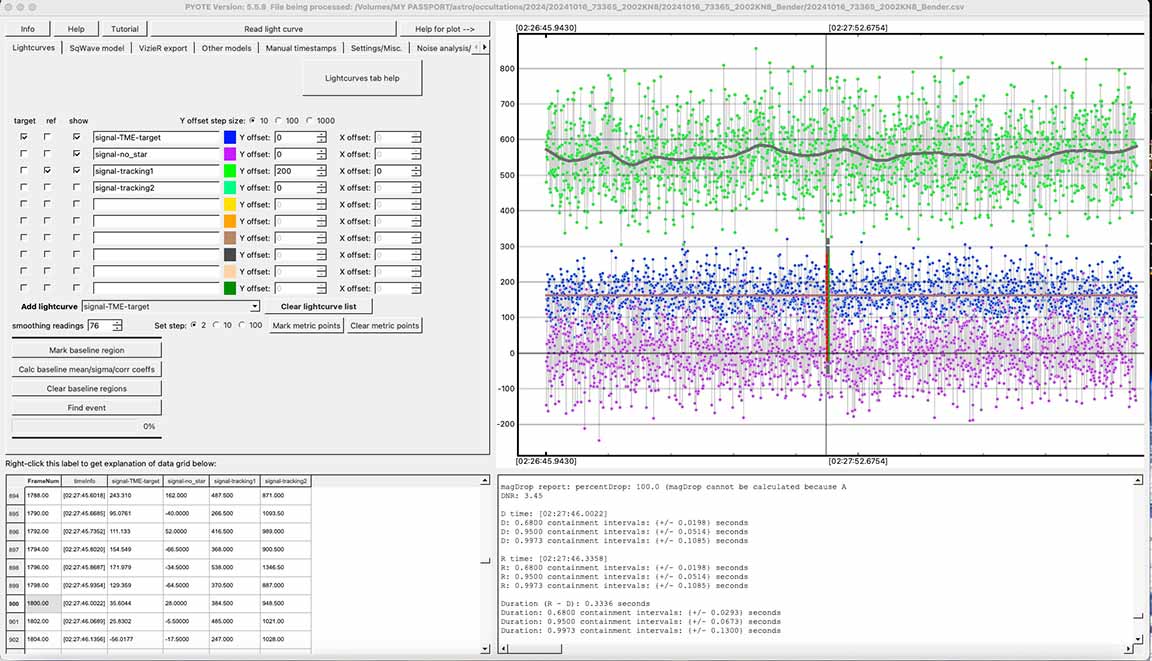This screenshot has width=1152, height=661.
Task: Switch to the SqWave model tab
Action: pos(97,48)
